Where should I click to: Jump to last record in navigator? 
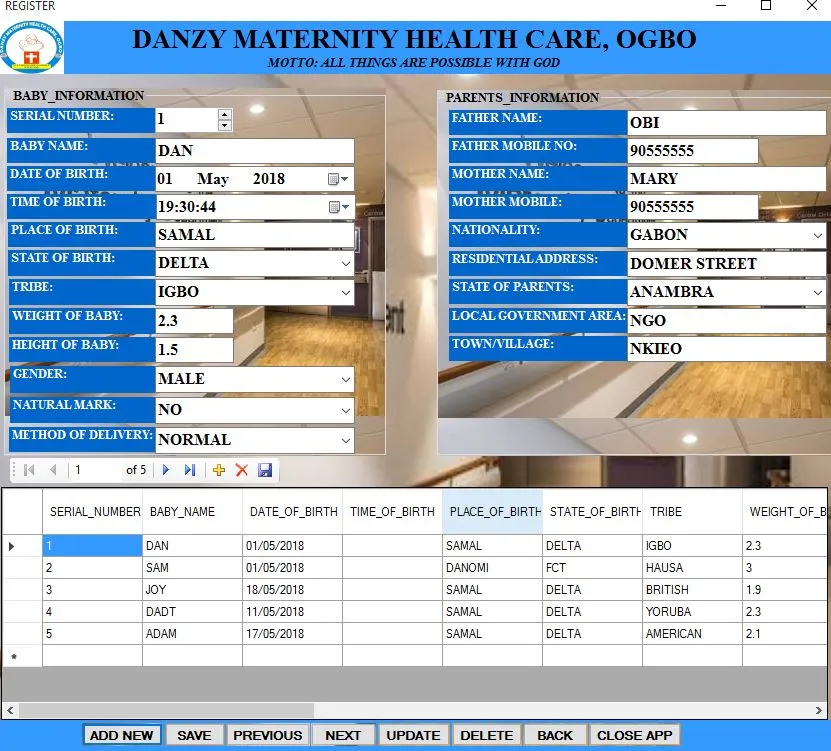[x=190, y=470]
